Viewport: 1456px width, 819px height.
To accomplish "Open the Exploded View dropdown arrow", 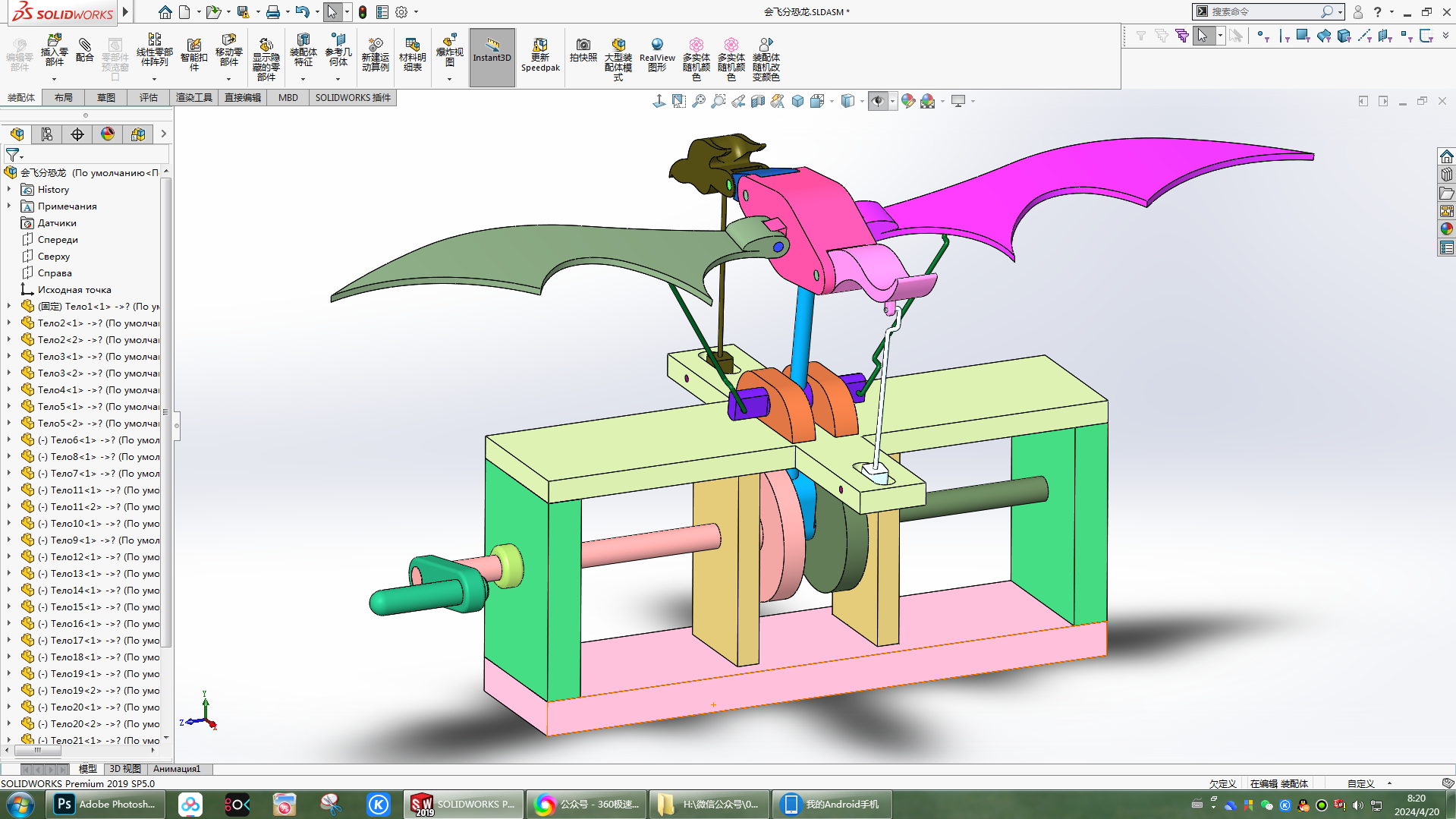I will [x=449, y=79].
